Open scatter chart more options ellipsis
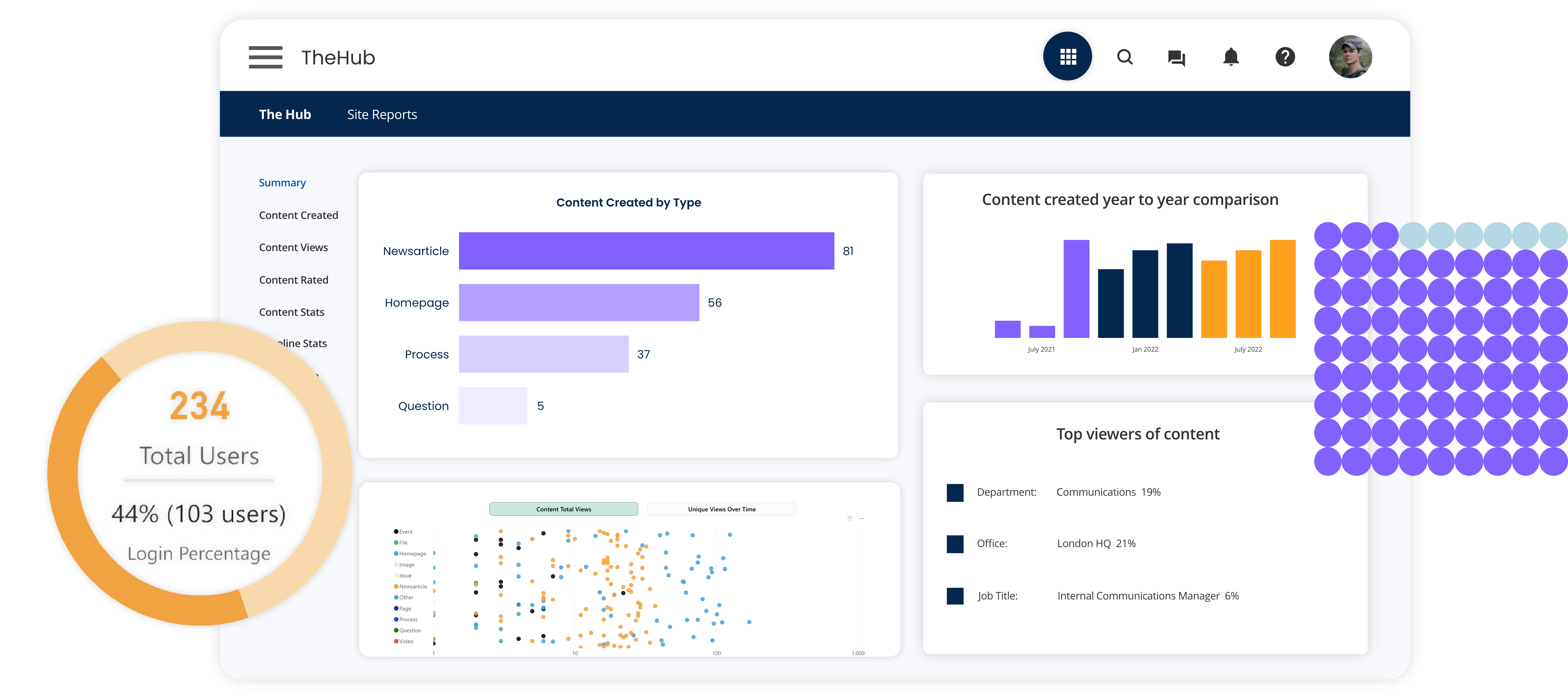 [861, 518]
